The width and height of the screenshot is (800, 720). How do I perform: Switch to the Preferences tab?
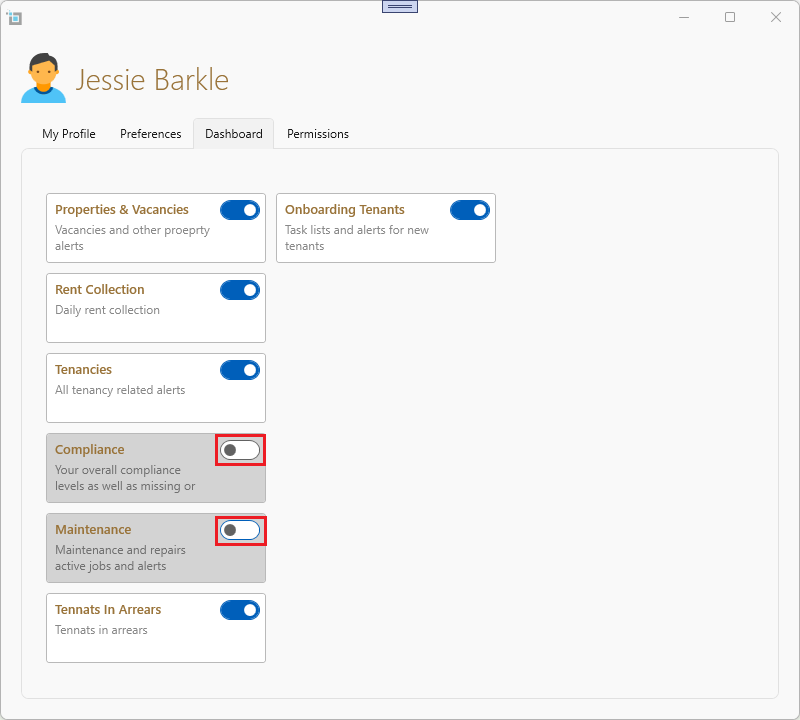(151, 134)
